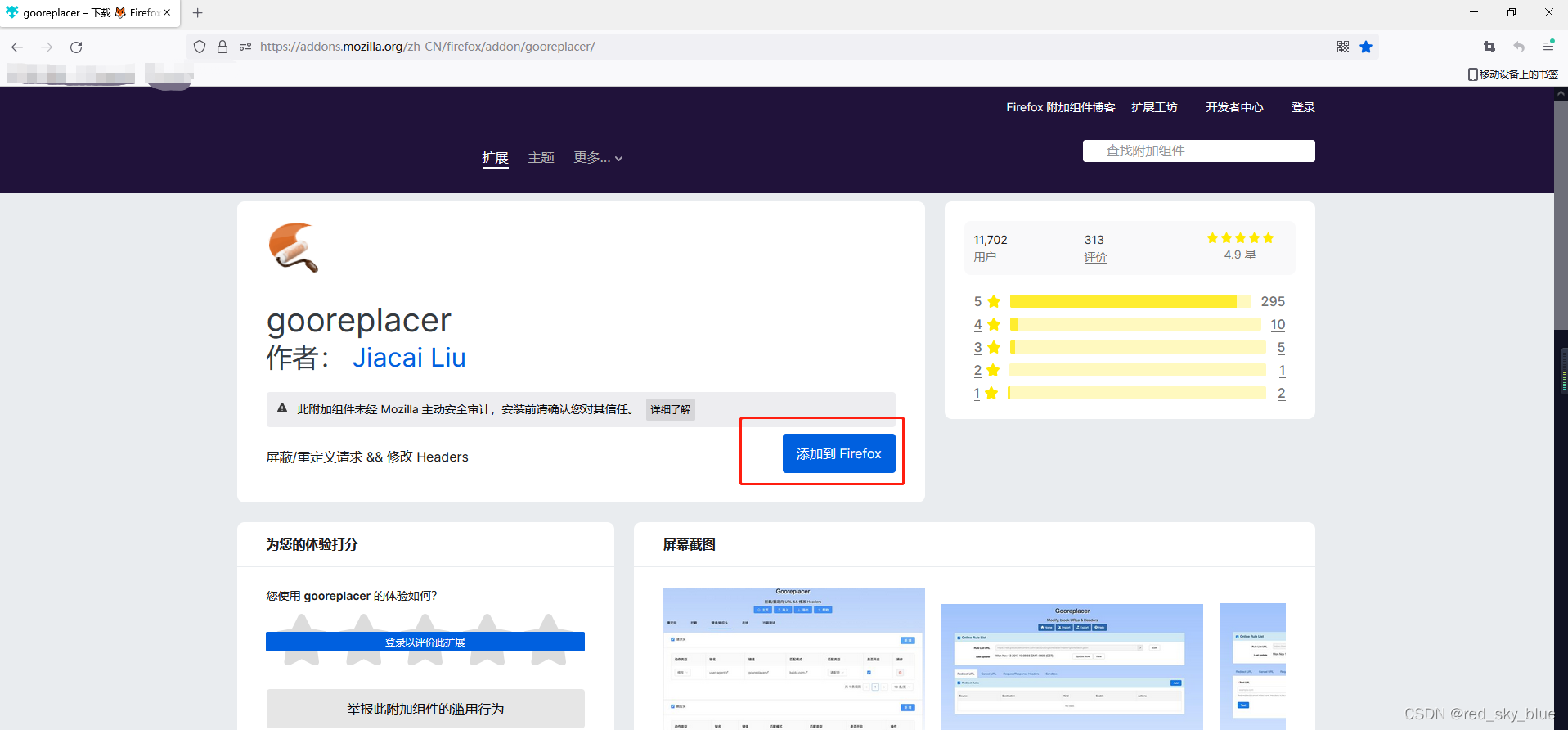The image size is (1568, 730).
Task: Click the 添加到 Firefox button
Action: click(x=838, y=453)
